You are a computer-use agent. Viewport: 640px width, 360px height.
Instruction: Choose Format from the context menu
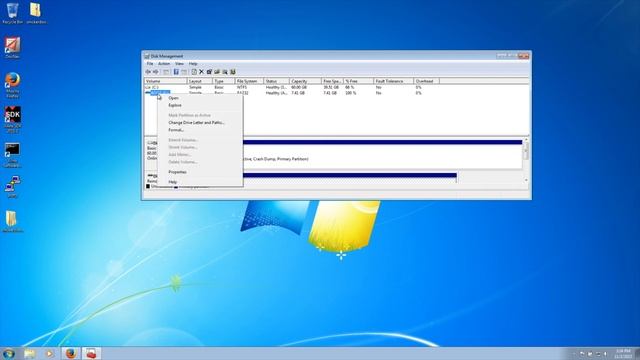coord(200,130)
